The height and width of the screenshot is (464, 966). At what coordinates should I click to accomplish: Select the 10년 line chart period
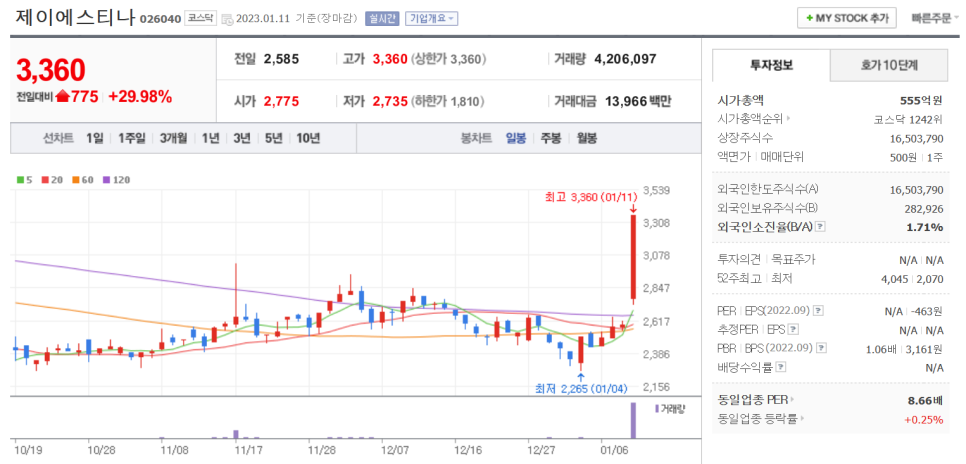click(x=308, y=138)
